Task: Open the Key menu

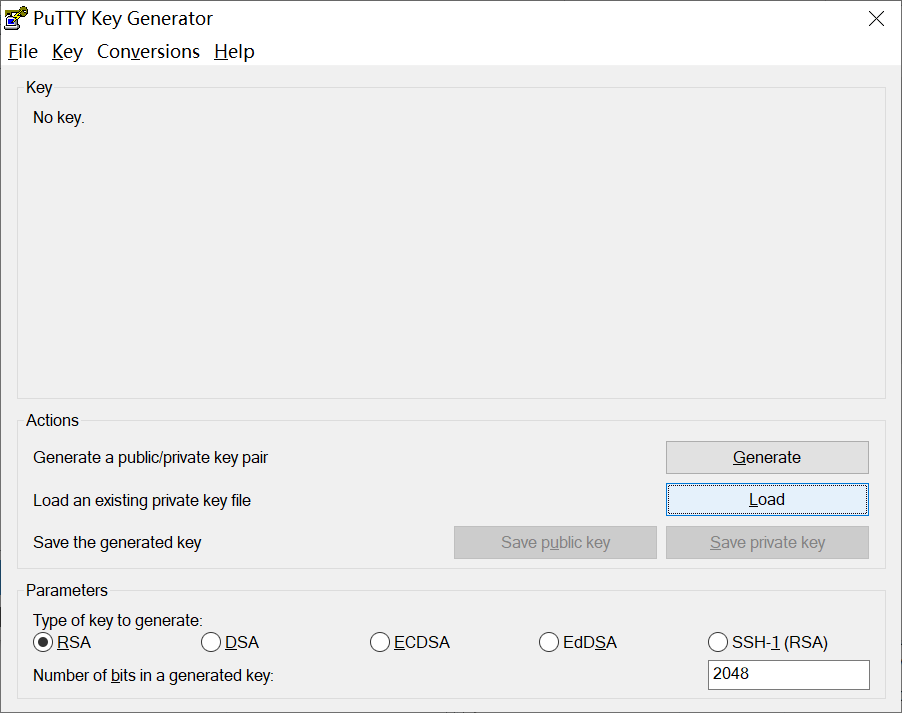Action: (x=67, y=51)
